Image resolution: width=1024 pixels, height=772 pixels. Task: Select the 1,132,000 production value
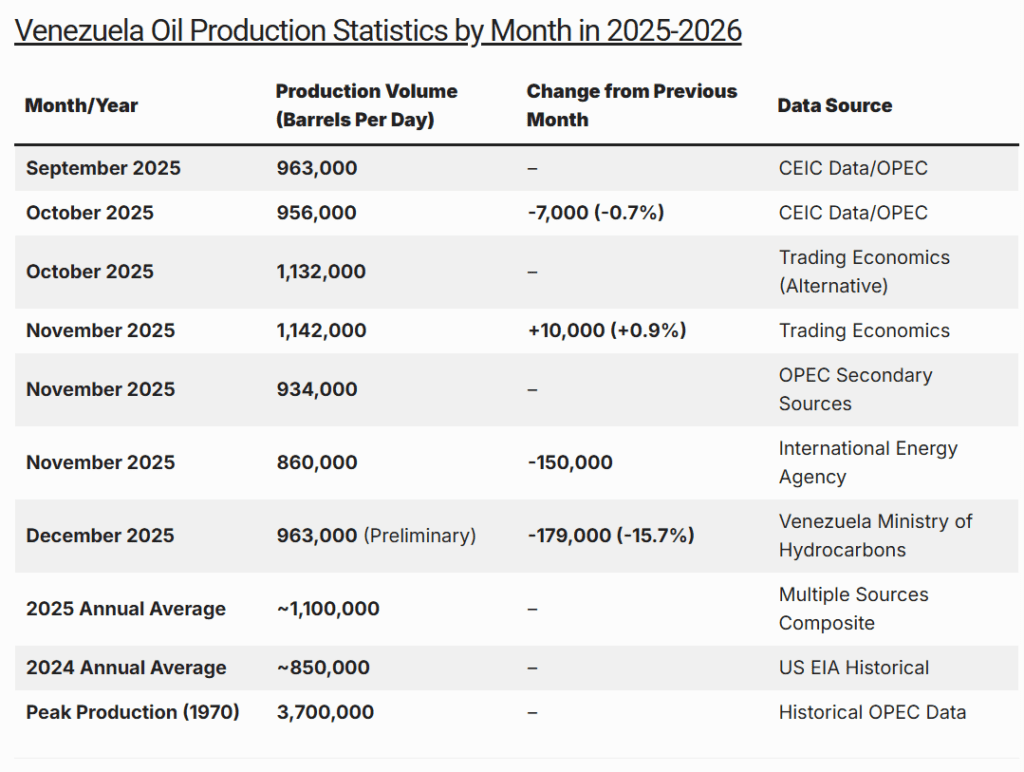[x=321, y=272]
